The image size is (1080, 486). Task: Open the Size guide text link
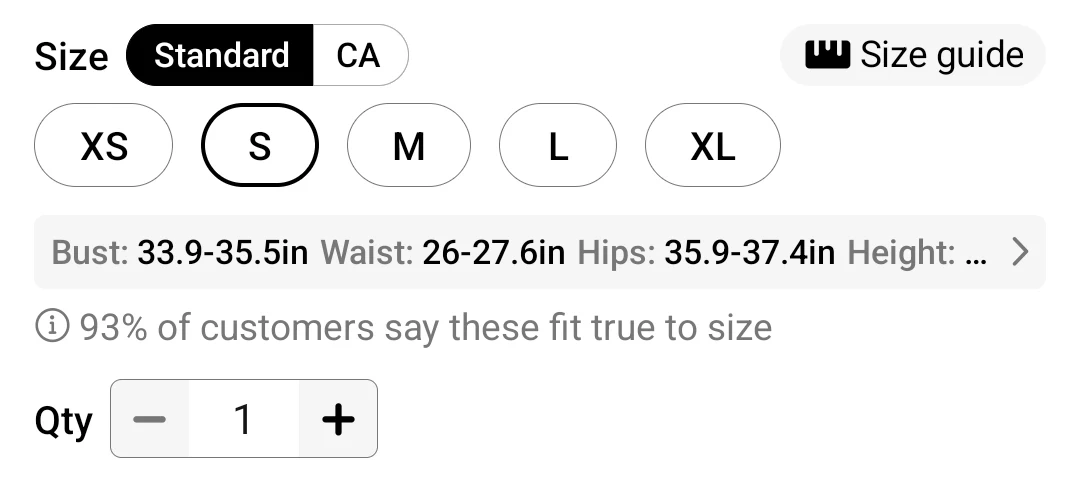[941, 55]
